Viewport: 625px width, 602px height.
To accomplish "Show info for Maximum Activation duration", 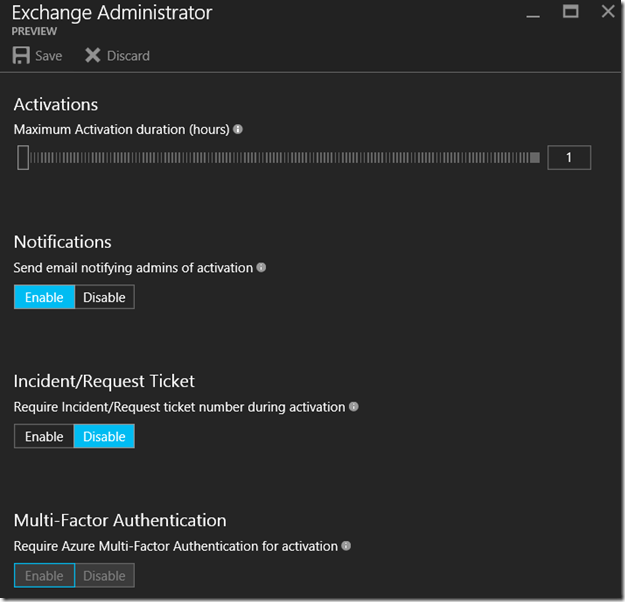I will pos(238,129).
